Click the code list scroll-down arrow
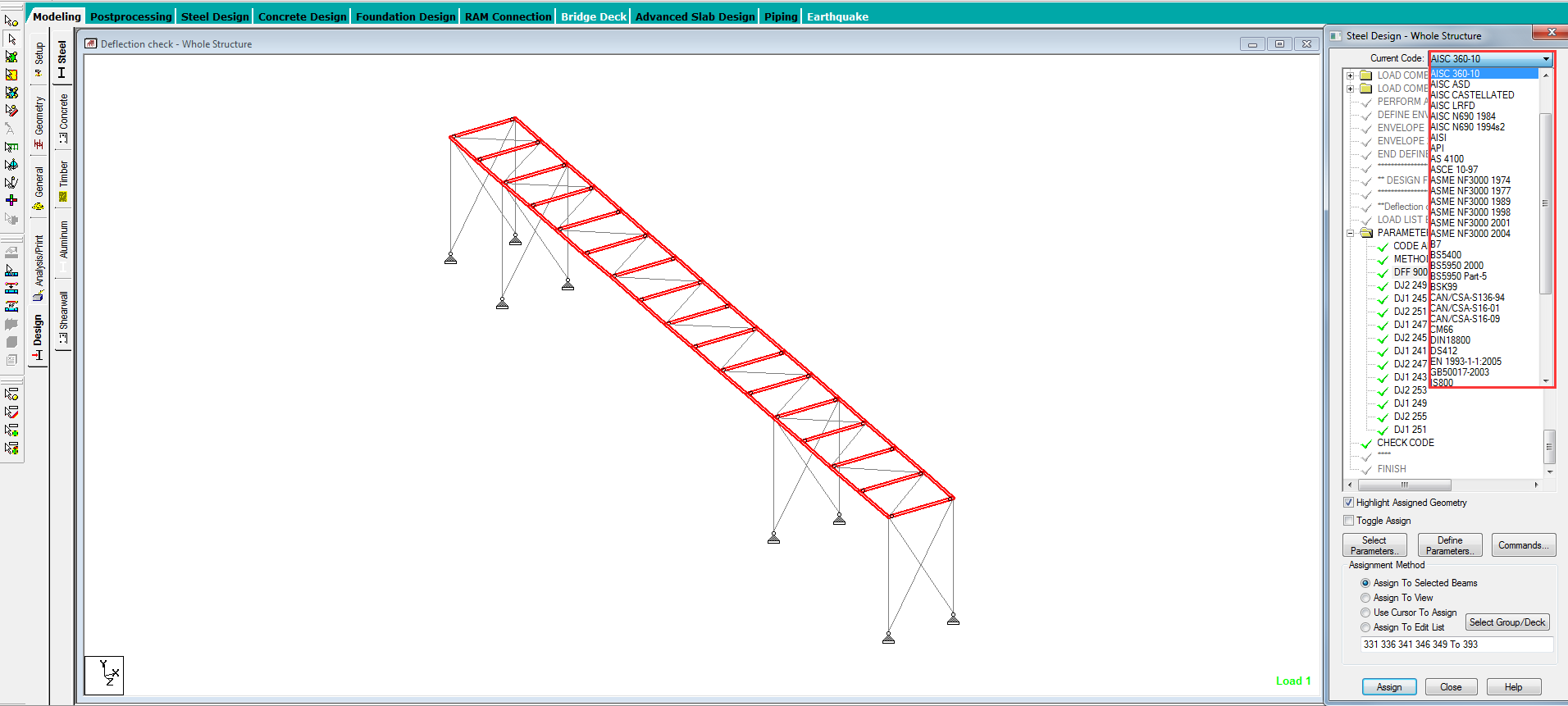 (x=1546, y=381)
